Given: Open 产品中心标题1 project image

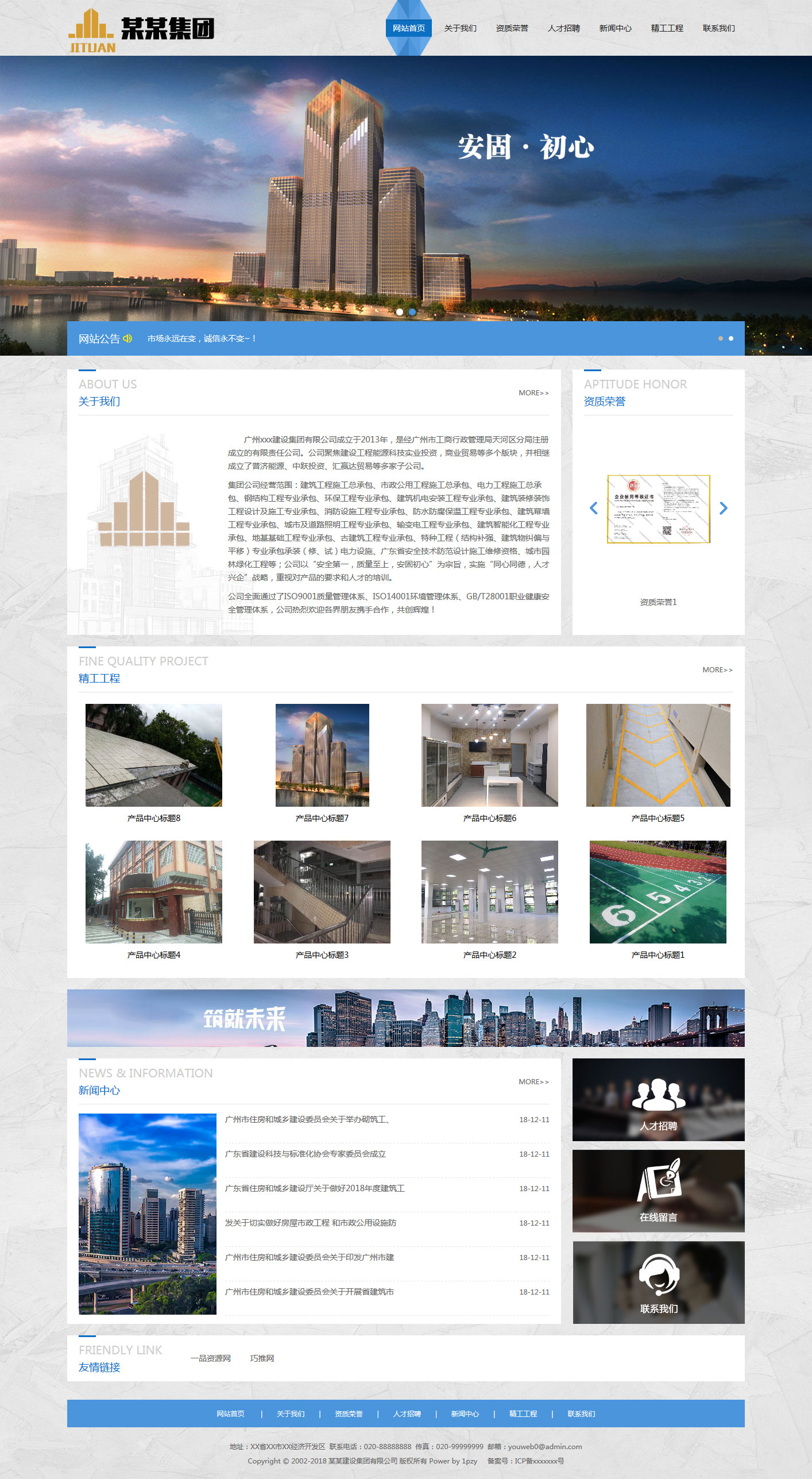Looking at the screenshot, I should [x=658, y=892].
